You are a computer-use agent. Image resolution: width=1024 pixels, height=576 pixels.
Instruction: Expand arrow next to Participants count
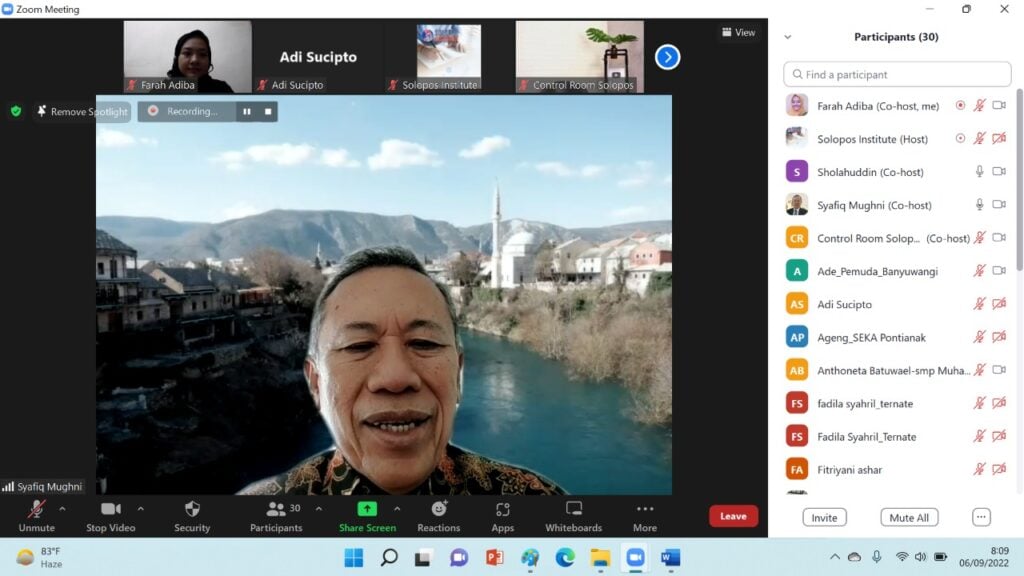tap(319, 509)
